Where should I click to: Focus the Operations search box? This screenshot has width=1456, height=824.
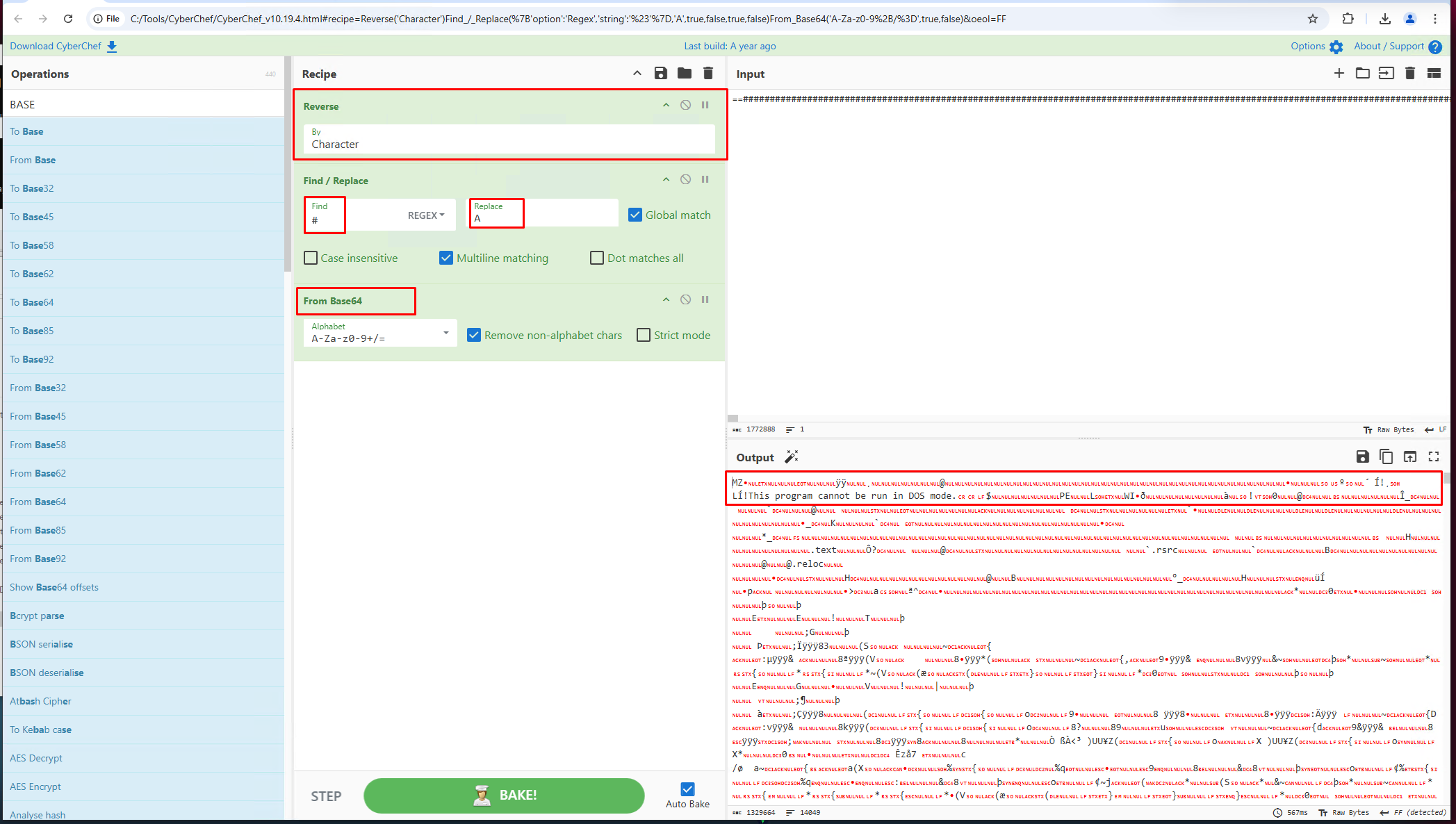[x=144, y=104]
